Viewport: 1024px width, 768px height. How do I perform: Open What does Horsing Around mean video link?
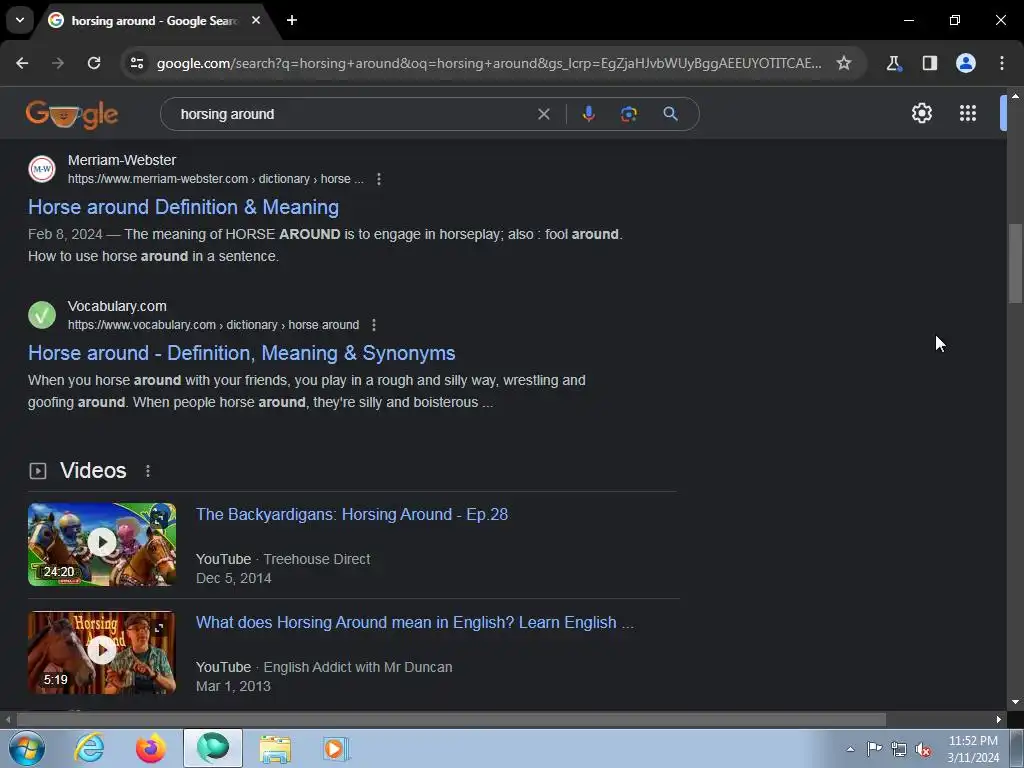point(415,622)
